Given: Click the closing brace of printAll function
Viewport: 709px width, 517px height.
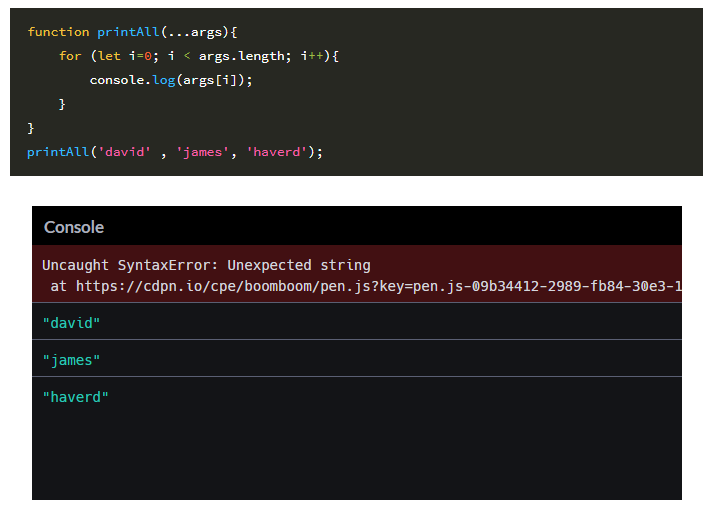Looking at the screenshot, I should [31, 128].
